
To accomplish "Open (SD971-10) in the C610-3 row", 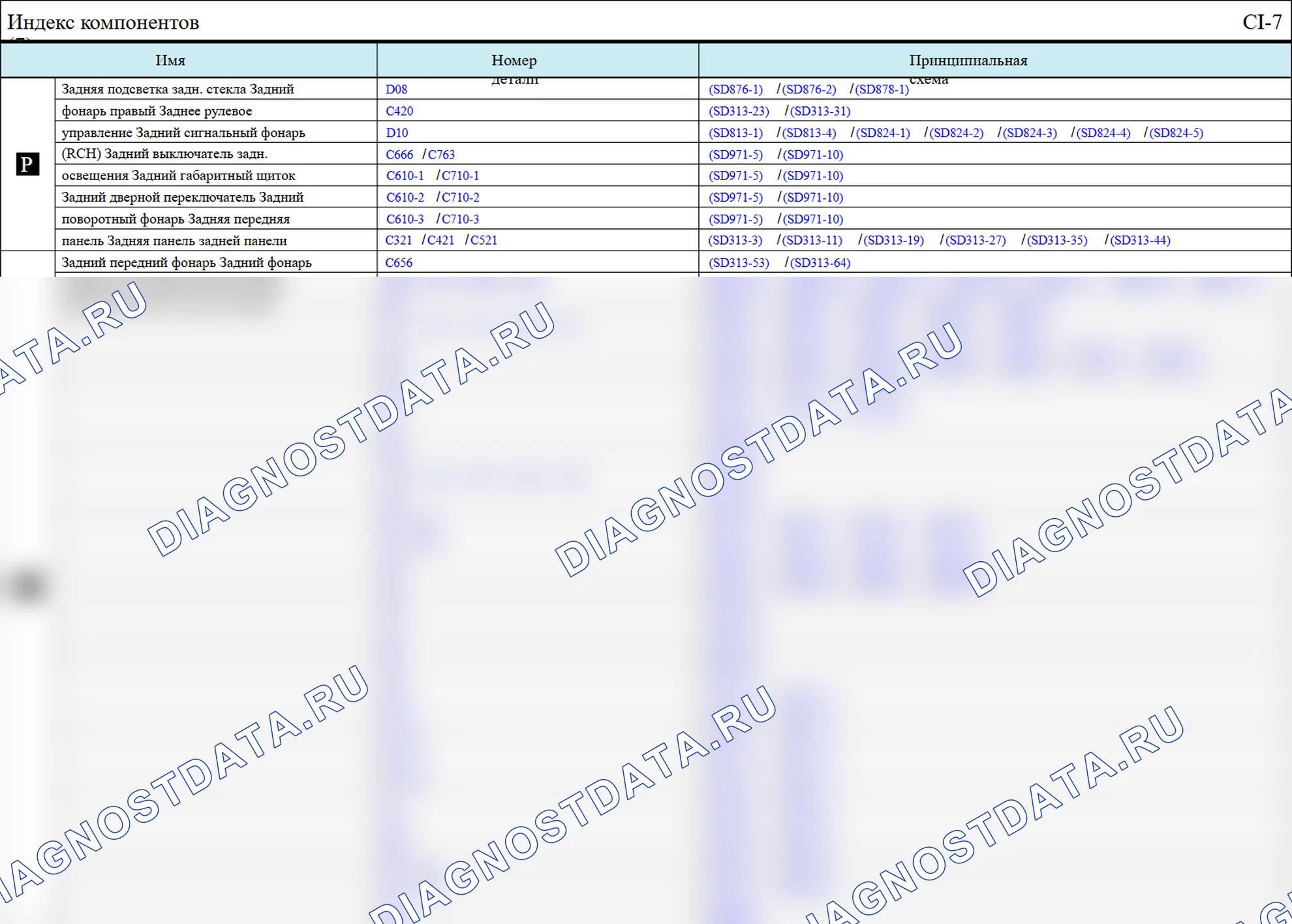I will [813, 219].
